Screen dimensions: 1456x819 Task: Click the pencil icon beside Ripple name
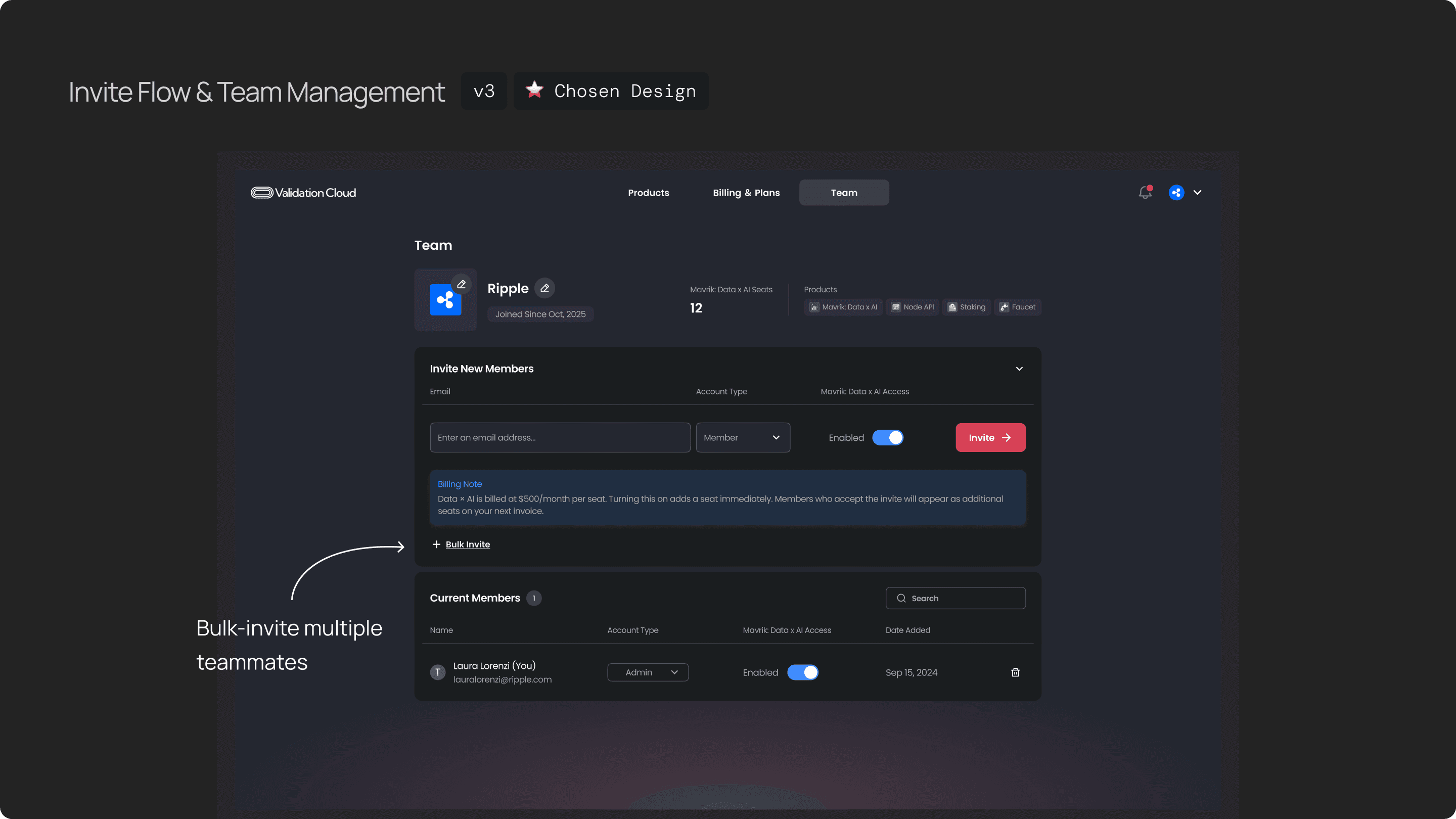pos(544,288)
